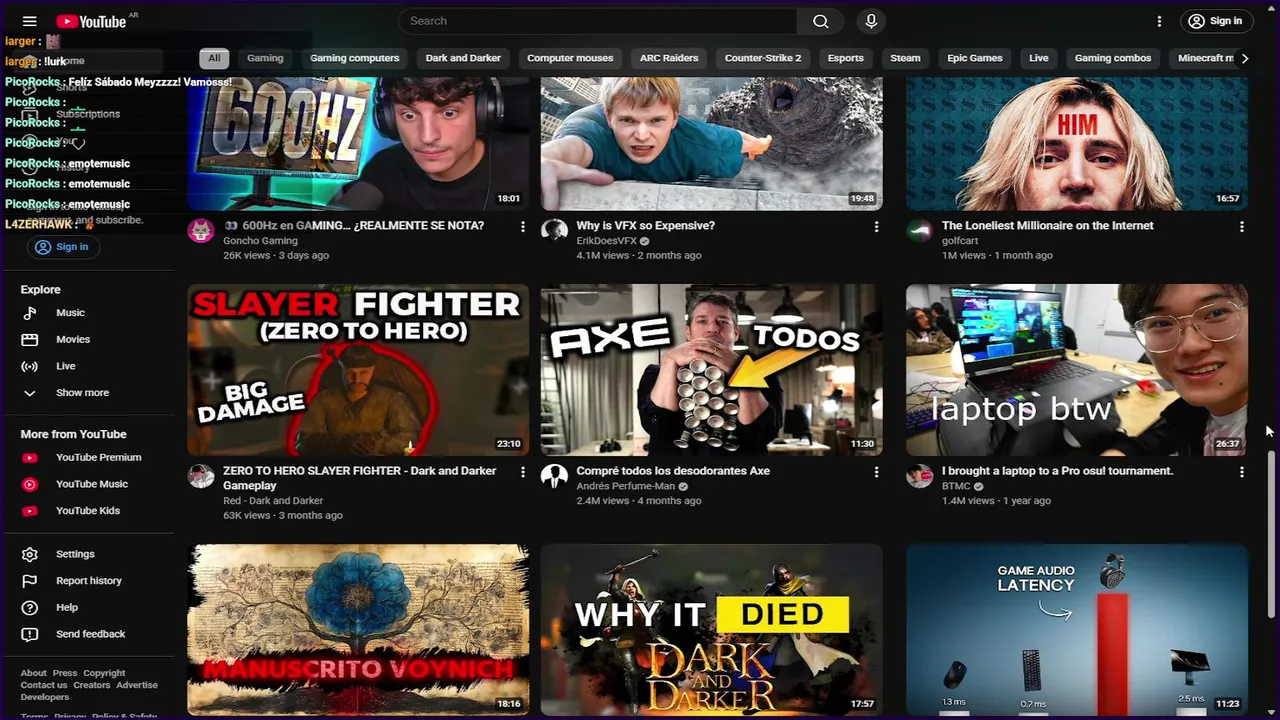Open 'The Loneliest Millionaire on the Internet' title
The image size is (1280, 720).
(x=1047, y=226)
